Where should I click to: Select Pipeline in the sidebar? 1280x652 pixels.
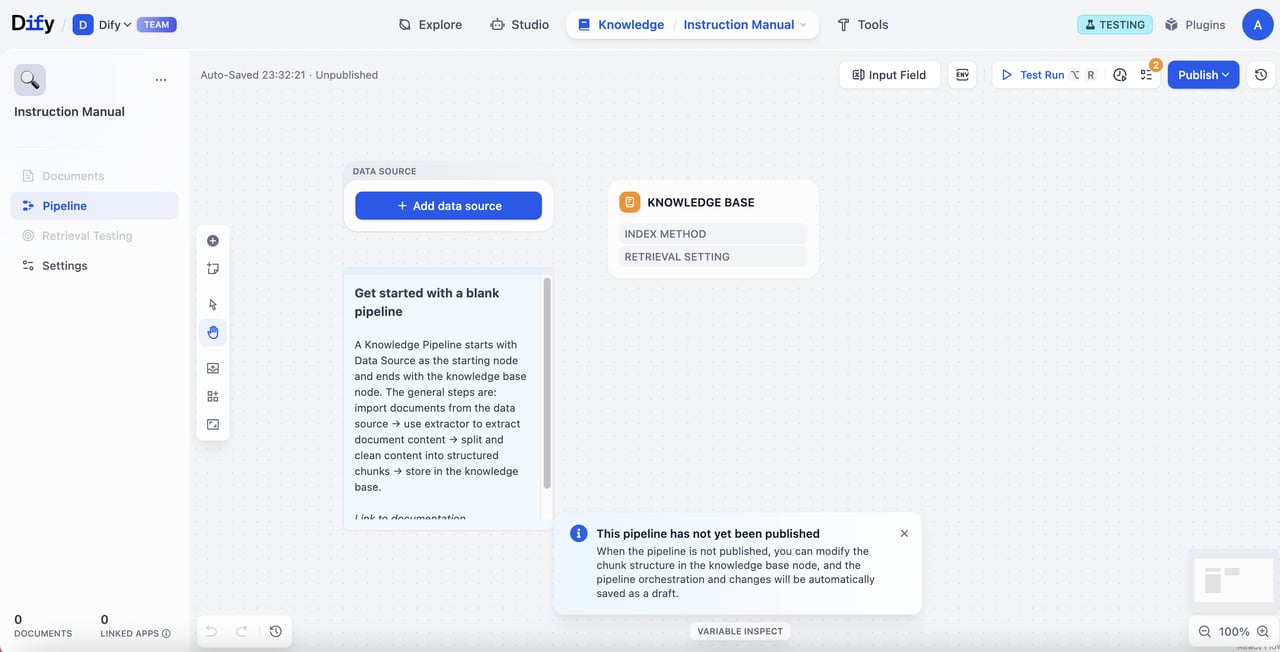pyautogui.click(x=95, y=206)
